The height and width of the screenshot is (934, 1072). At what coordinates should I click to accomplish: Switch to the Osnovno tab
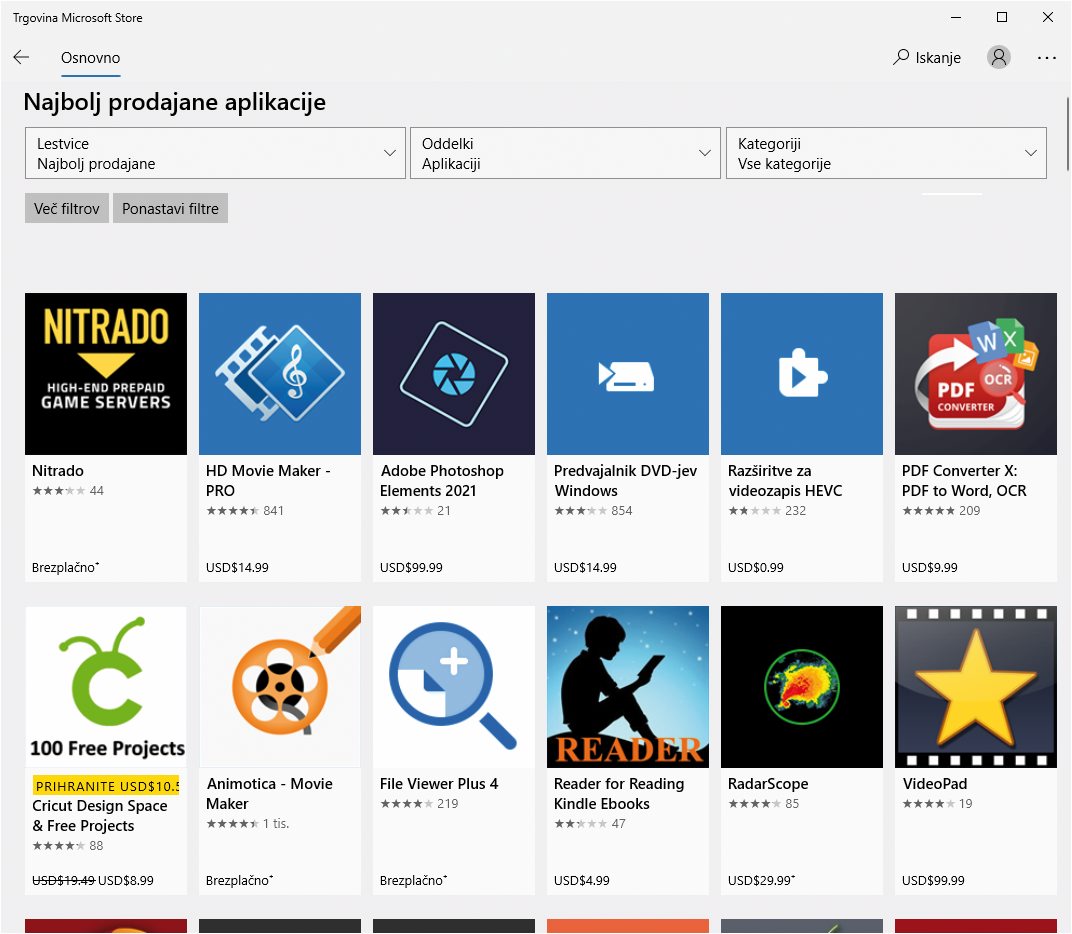(90, 58)
